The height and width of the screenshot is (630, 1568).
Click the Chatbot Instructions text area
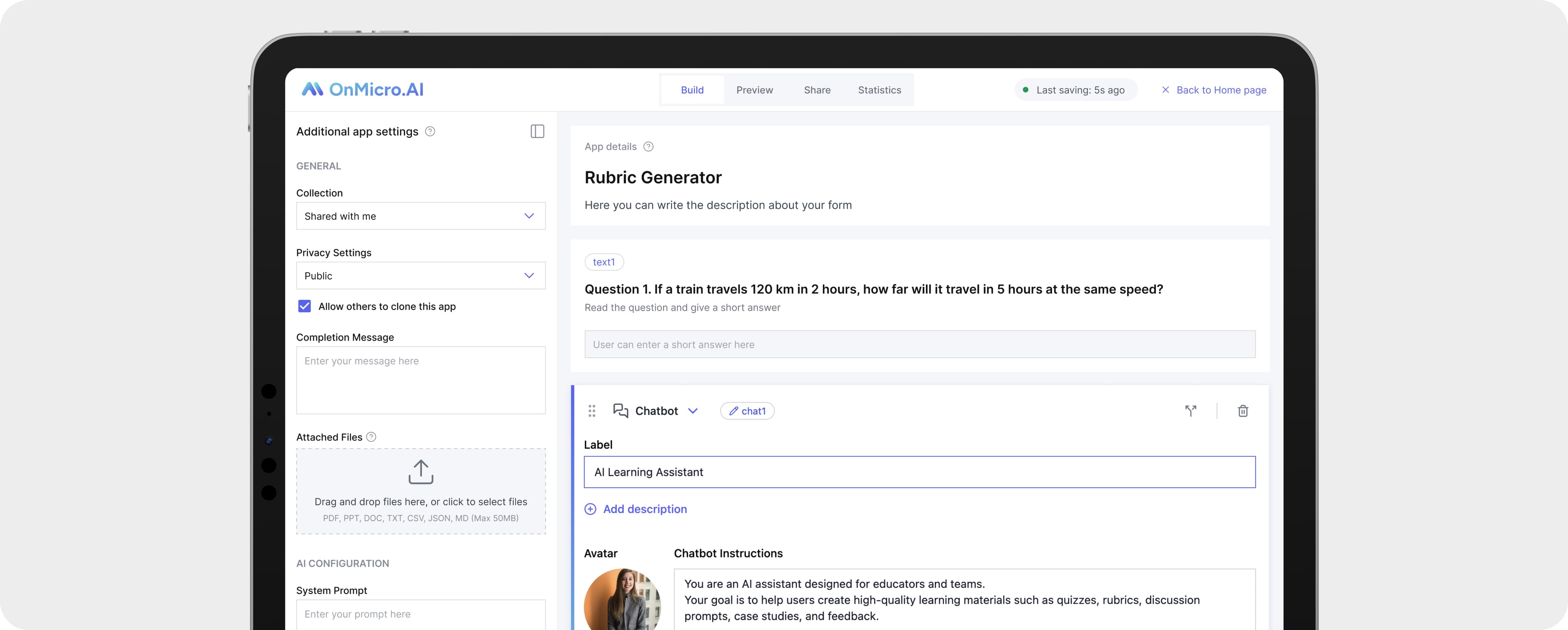tap(964, 599)
